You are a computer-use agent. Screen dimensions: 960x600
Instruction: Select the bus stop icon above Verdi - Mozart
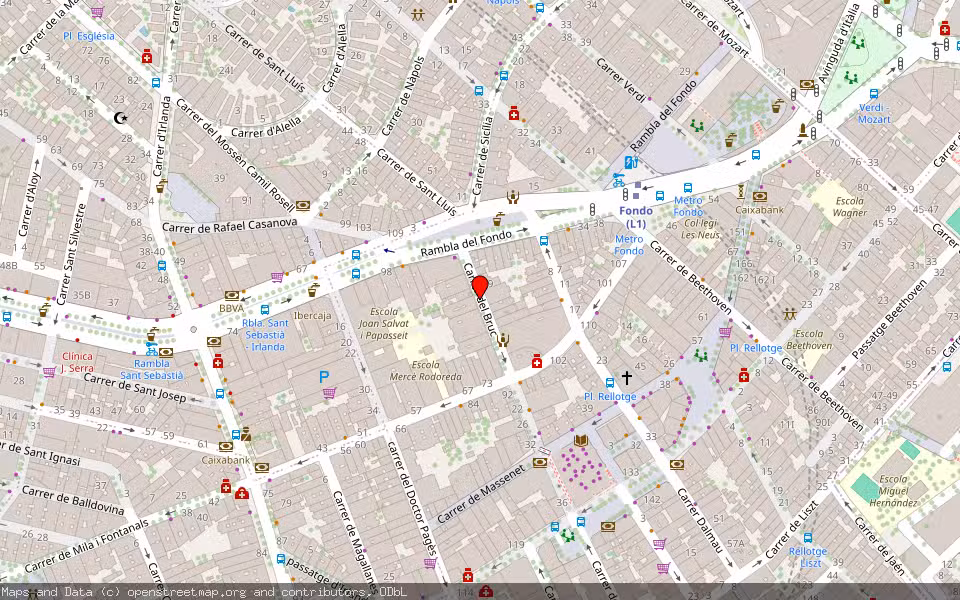874,94
